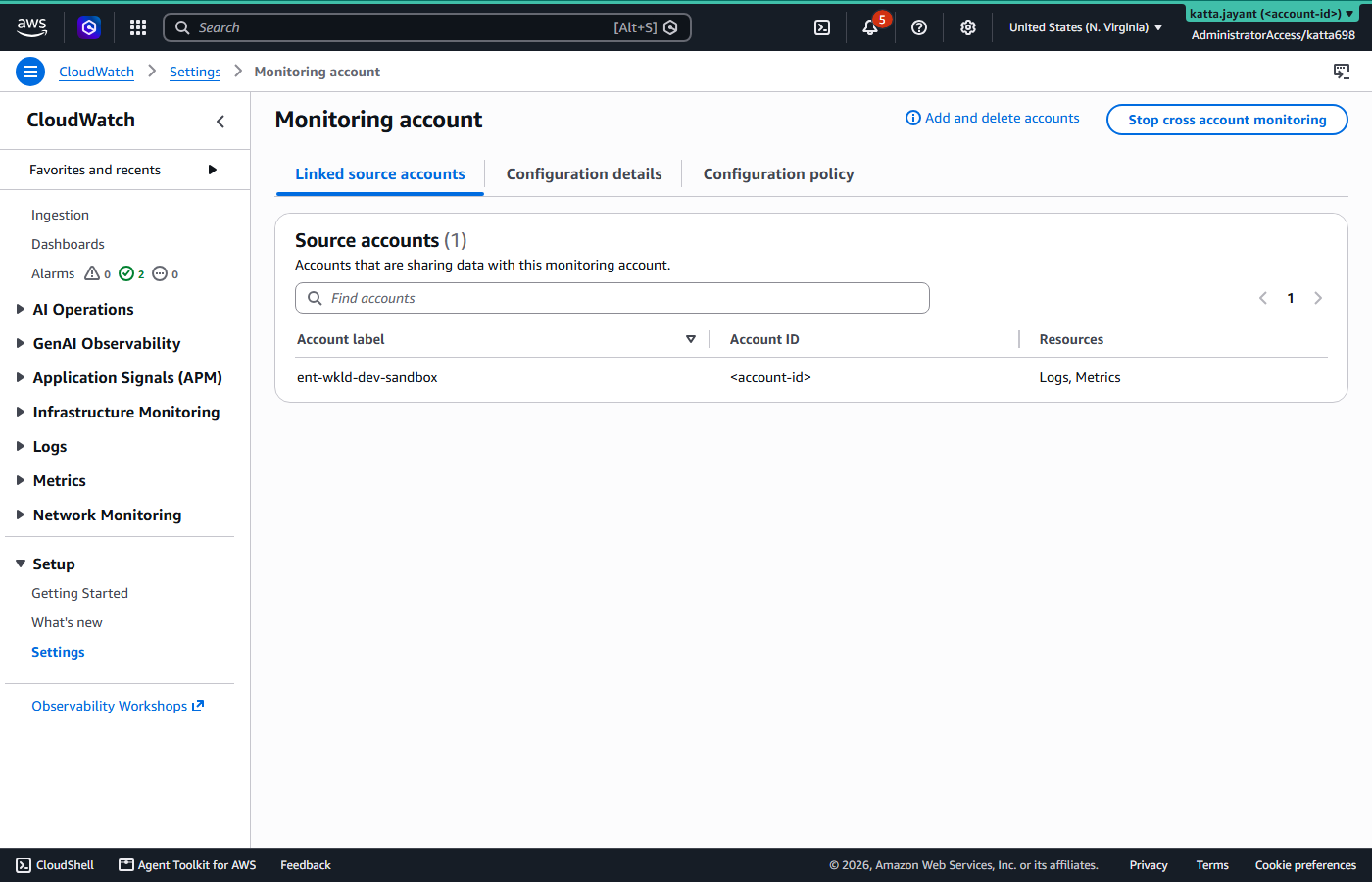Open the feedback chat panel icon
The height and width of the screenshot is (882, 1372).
click(1342, 72)
